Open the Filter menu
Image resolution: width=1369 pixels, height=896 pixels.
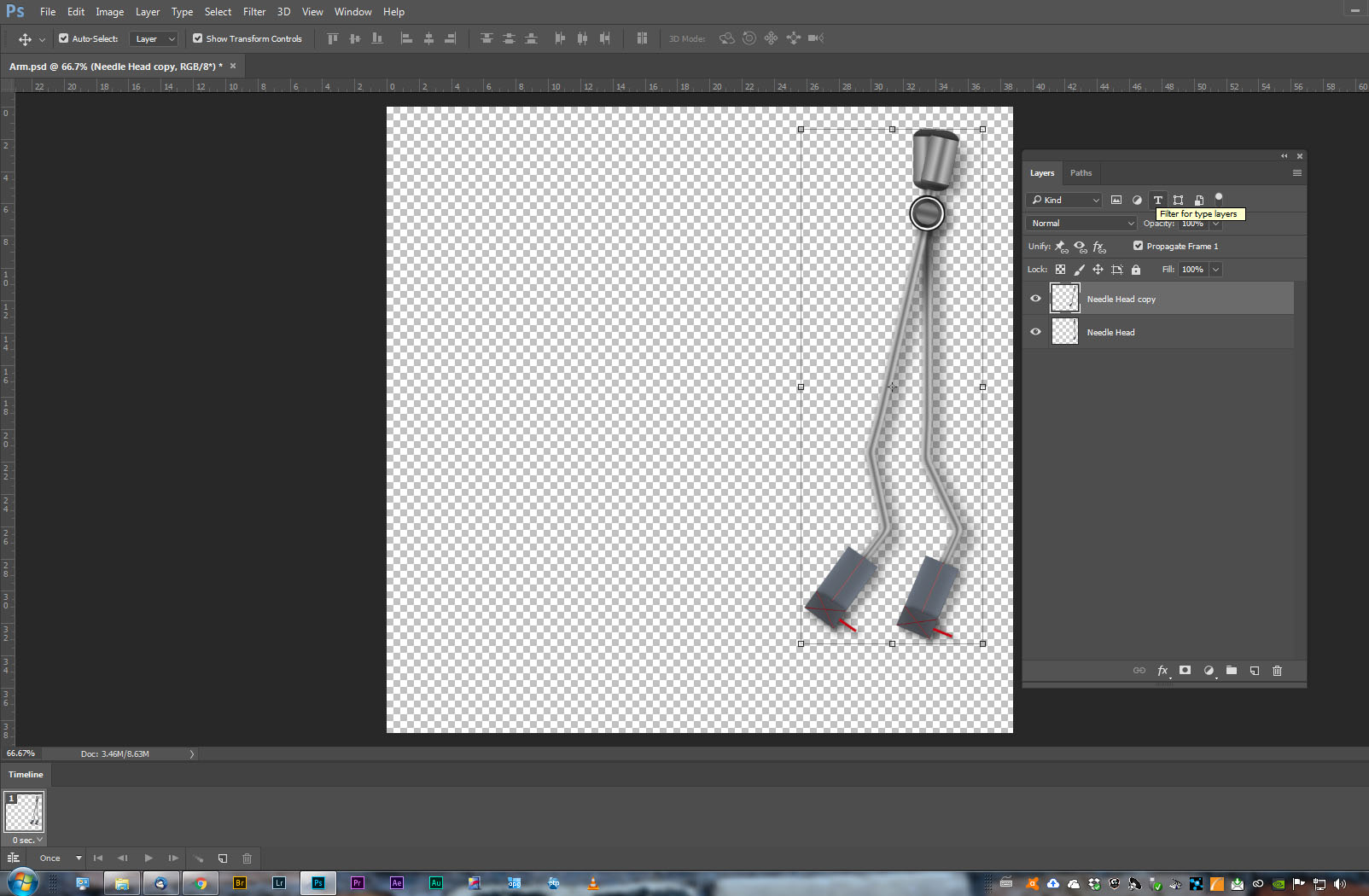(x=253, y=11)
